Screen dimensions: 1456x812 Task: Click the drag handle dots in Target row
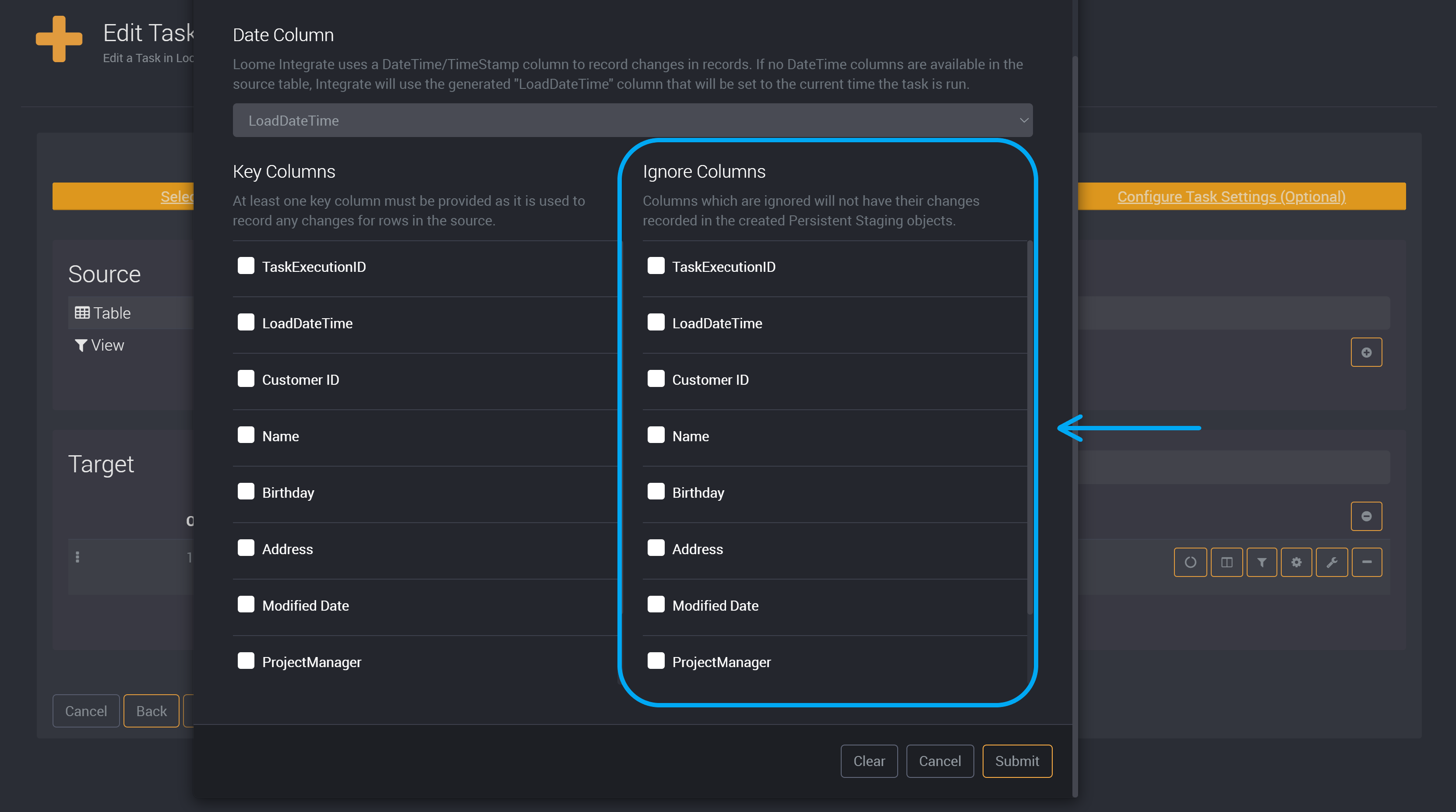click(x=78, y=557)
